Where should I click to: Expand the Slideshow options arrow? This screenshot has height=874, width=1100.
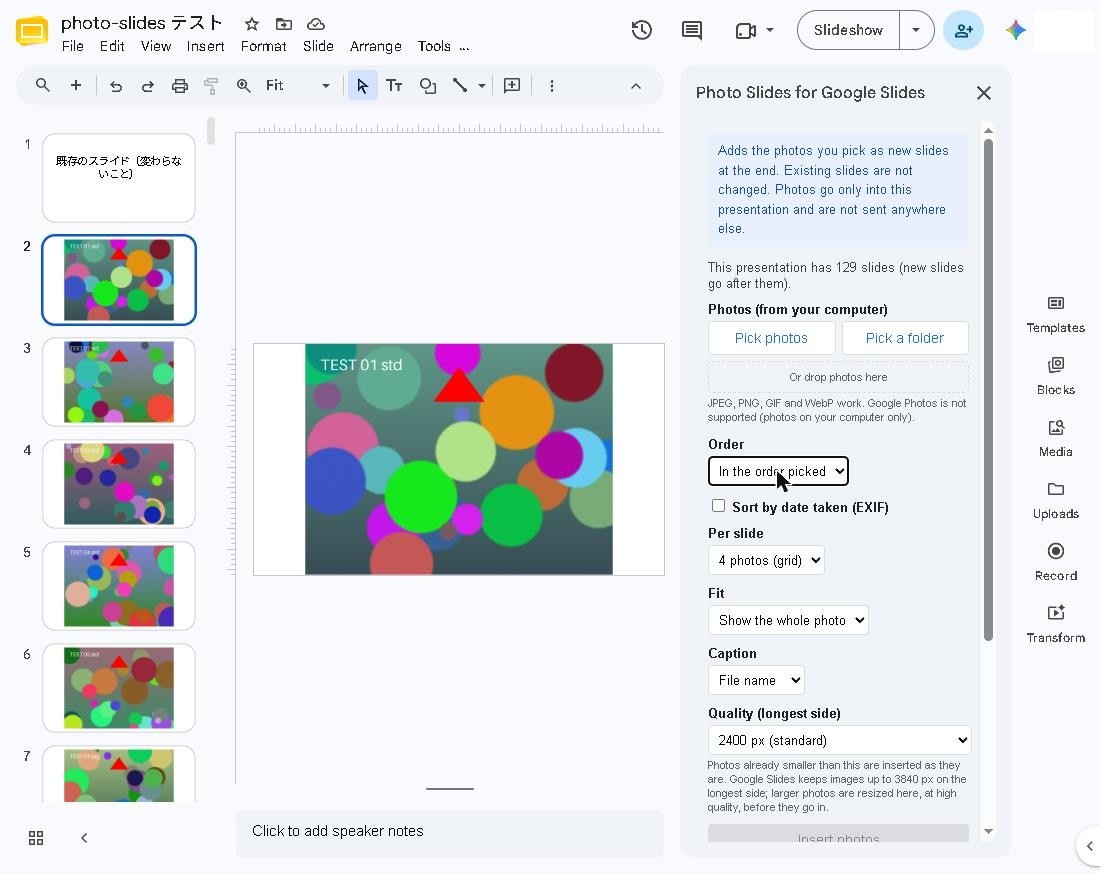click(916, 30)
